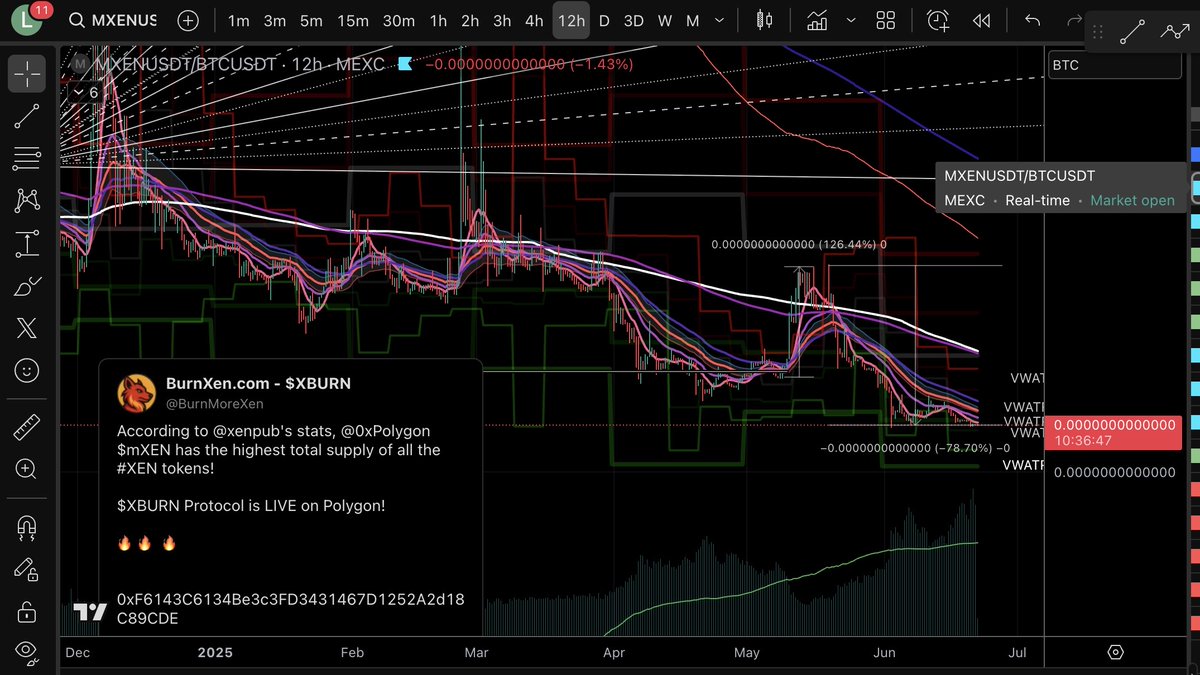Screen dimensions: 1200x675
Task: Click the BurnXen.com tweet avatar
Action: [136, 393]
